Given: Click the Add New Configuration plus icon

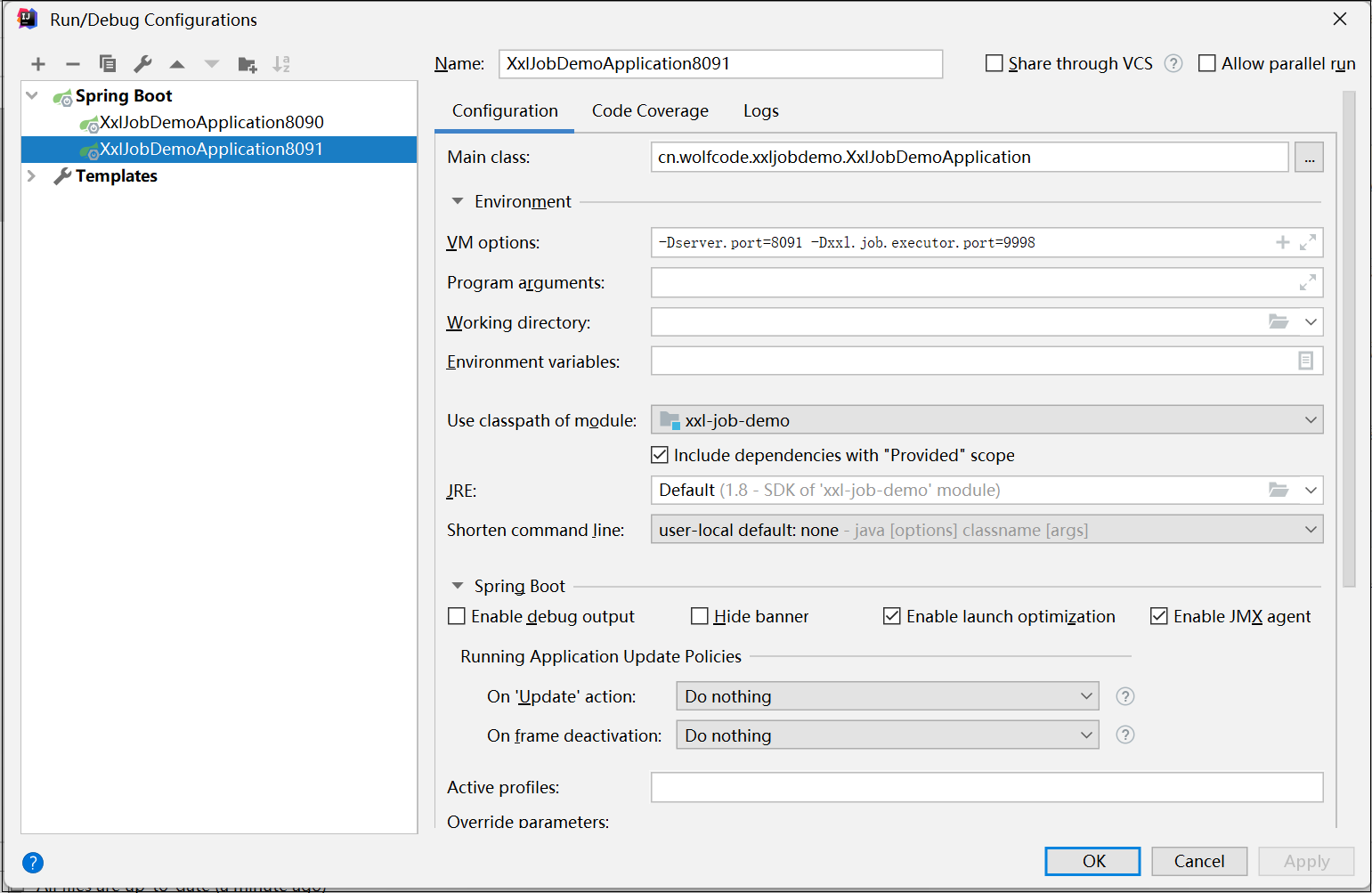Looking at the screenshot, I should point(38,64).
